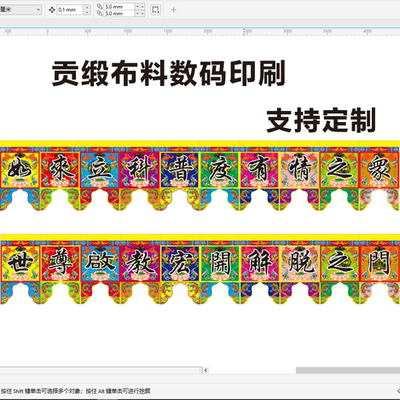This screenshot has width=400, height=400.
Task: Click the horizontal duplicate distance icon
Action: [100, 6]
